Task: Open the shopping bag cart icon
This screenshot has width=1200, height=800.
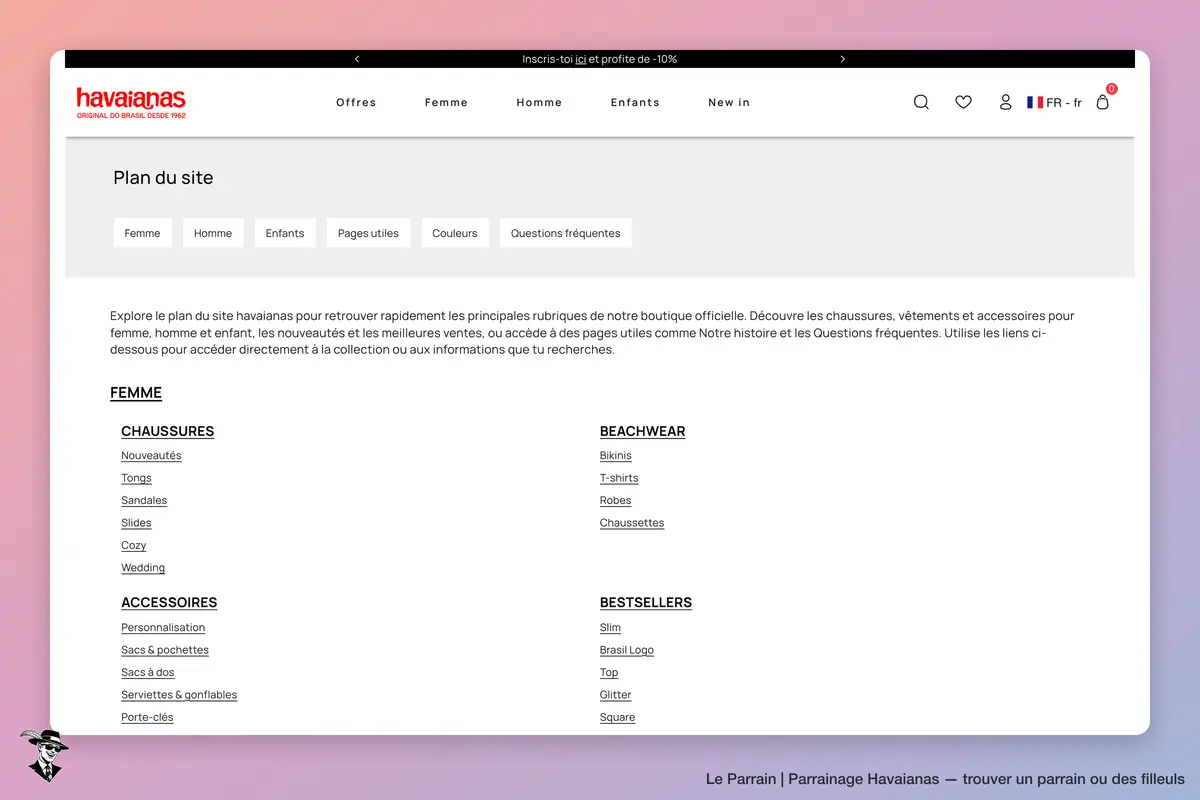Action: tap(1103, 101)
